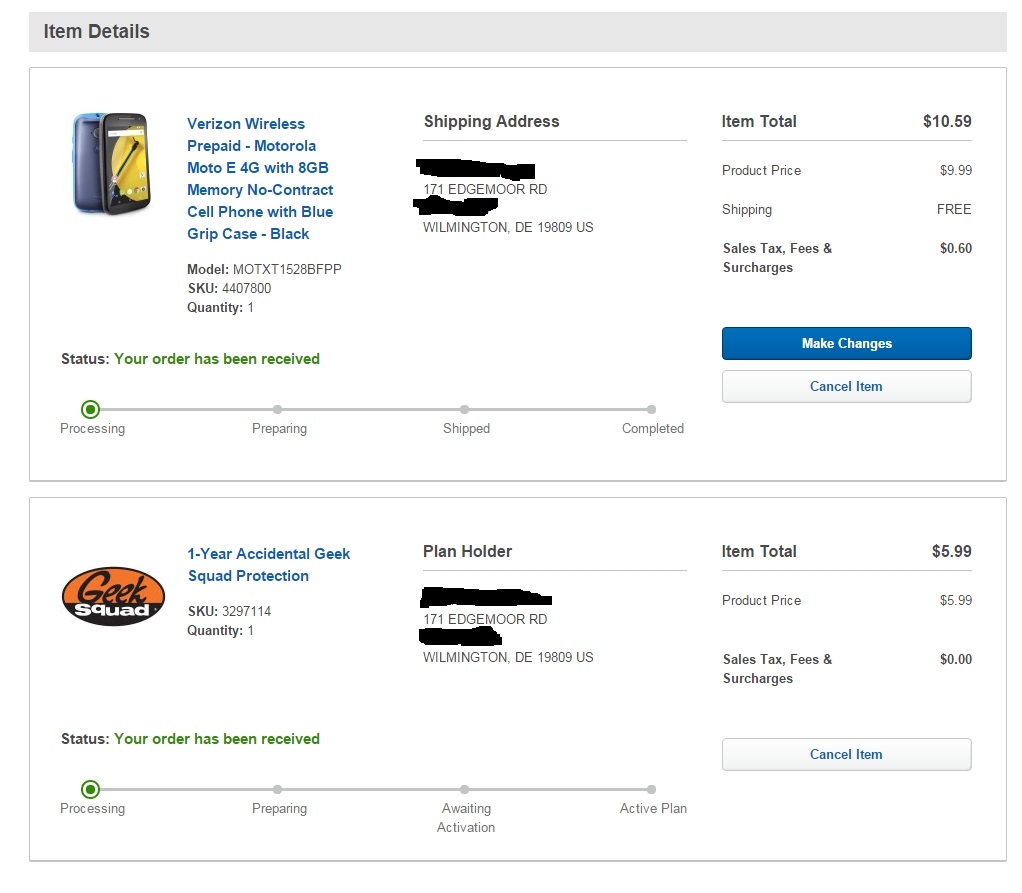The height and width of the screenshot is (893, 1022).
Task: Click the phone's 'Your order has been received' status
Action: (217, 359)
